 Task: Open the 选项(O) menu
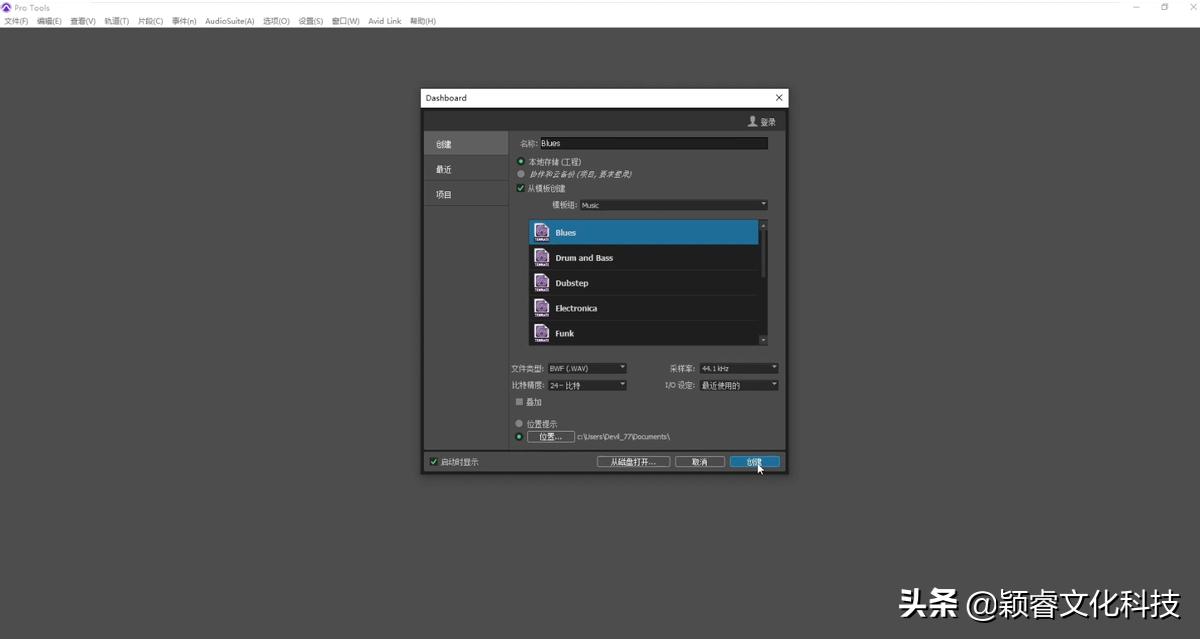pos(276,21)
